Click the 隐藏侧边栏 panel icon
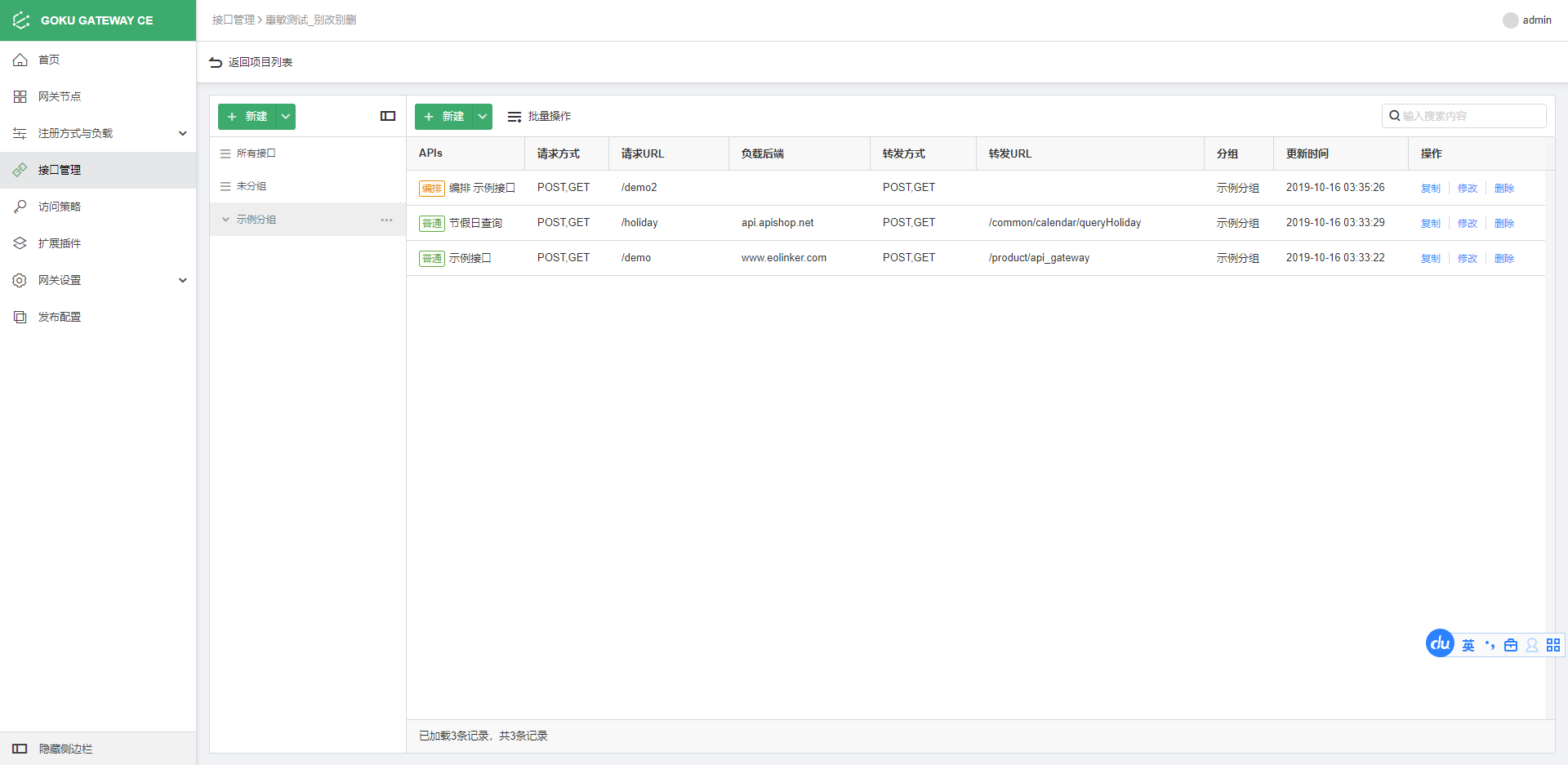The image size is (1568, 765). pyautogui.click(x=20, y=749)
